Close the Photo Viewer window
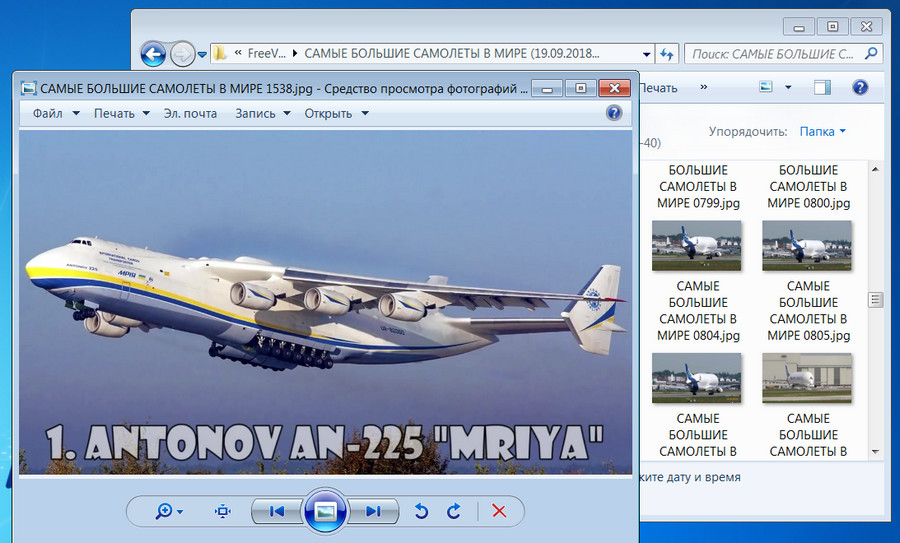Image resolution: width=900 pixels, height=543 pixels. point(614,88)
